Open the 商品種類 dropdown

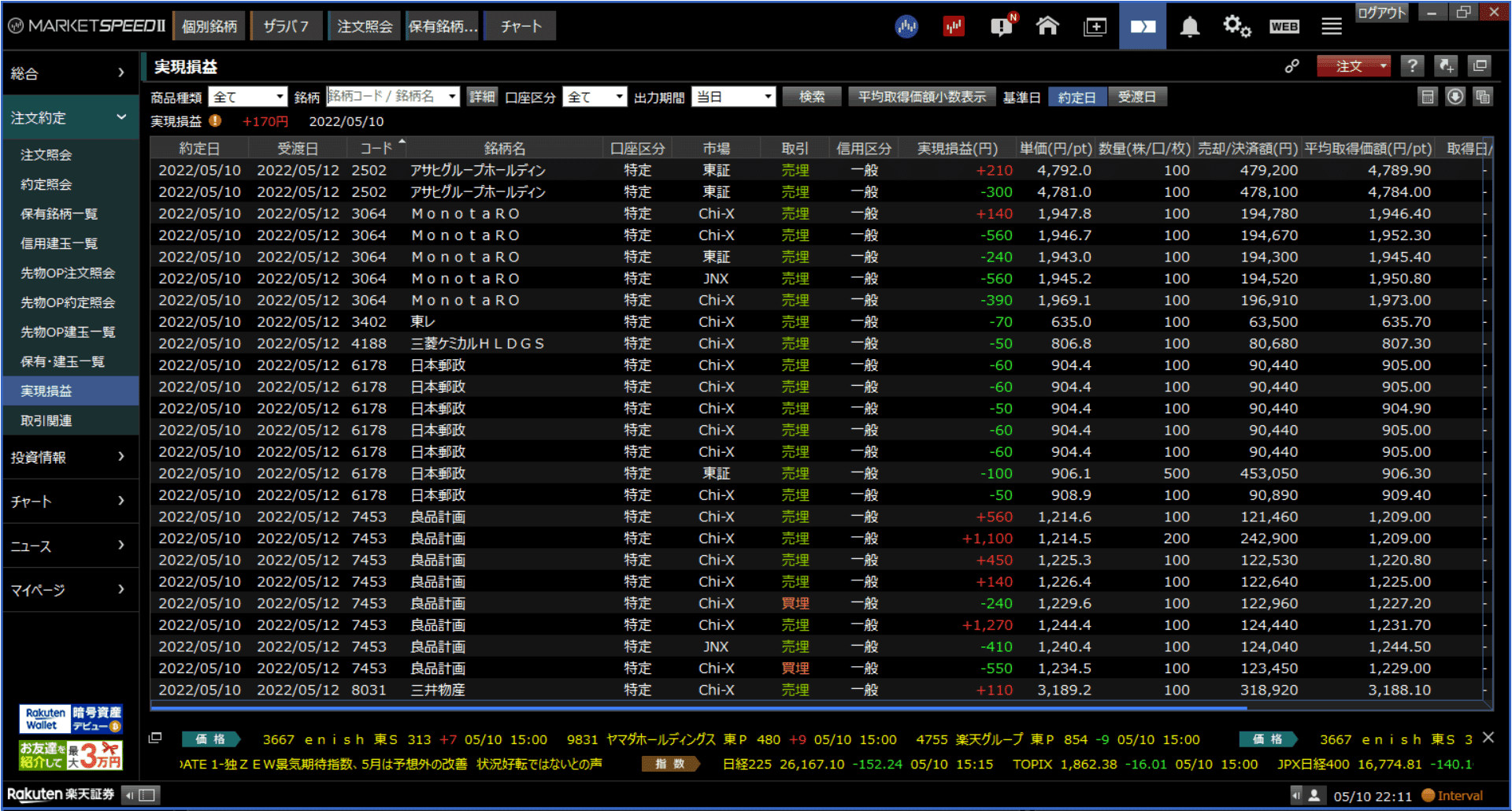[x=248, y=97]
